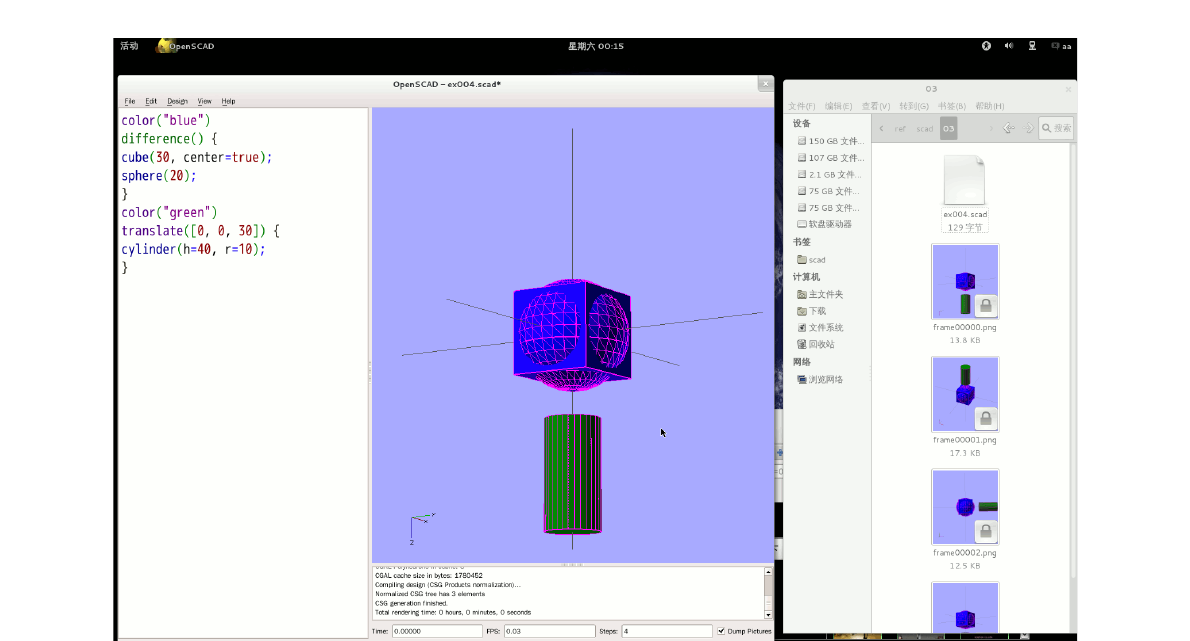Open 书签(B) menu in file manager
Viewport: 1190px width, 641px height.
coord(952,106)
